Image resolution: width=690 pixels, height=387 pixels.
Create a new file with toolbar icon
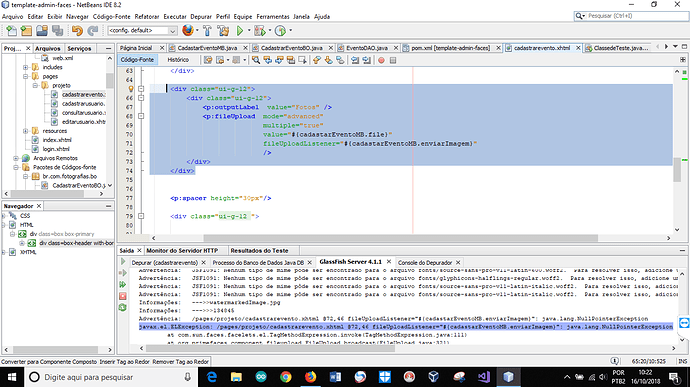pos(11,30)
